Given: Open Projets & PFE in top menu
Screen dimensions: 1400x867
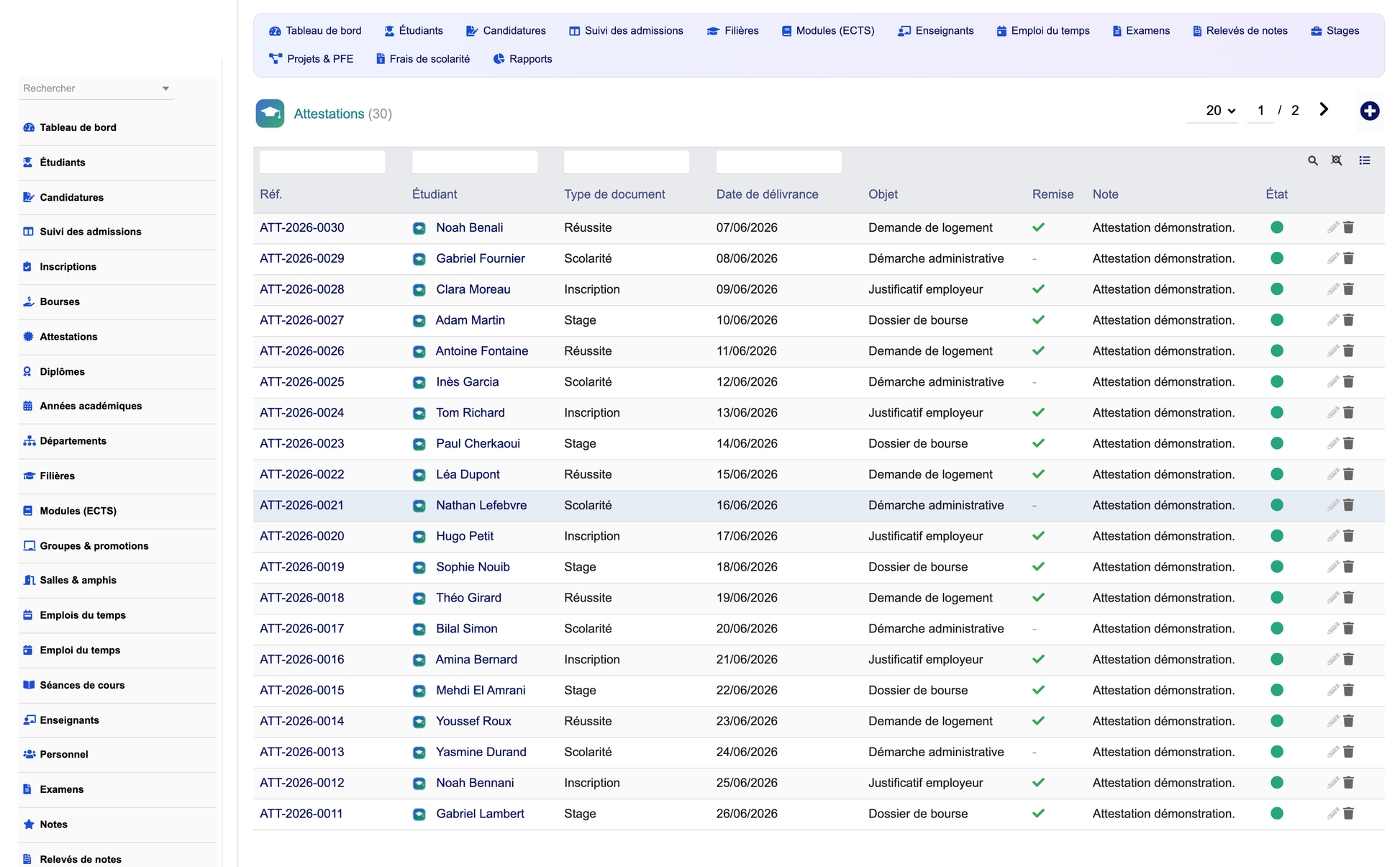Looking at the screenshot, I should pyautogui.click(x=311, y=59).
